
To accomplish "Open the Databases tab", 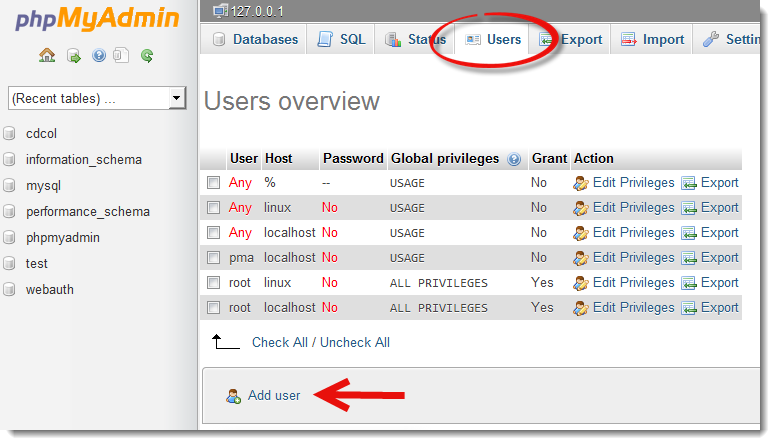I will coord(255,39).
